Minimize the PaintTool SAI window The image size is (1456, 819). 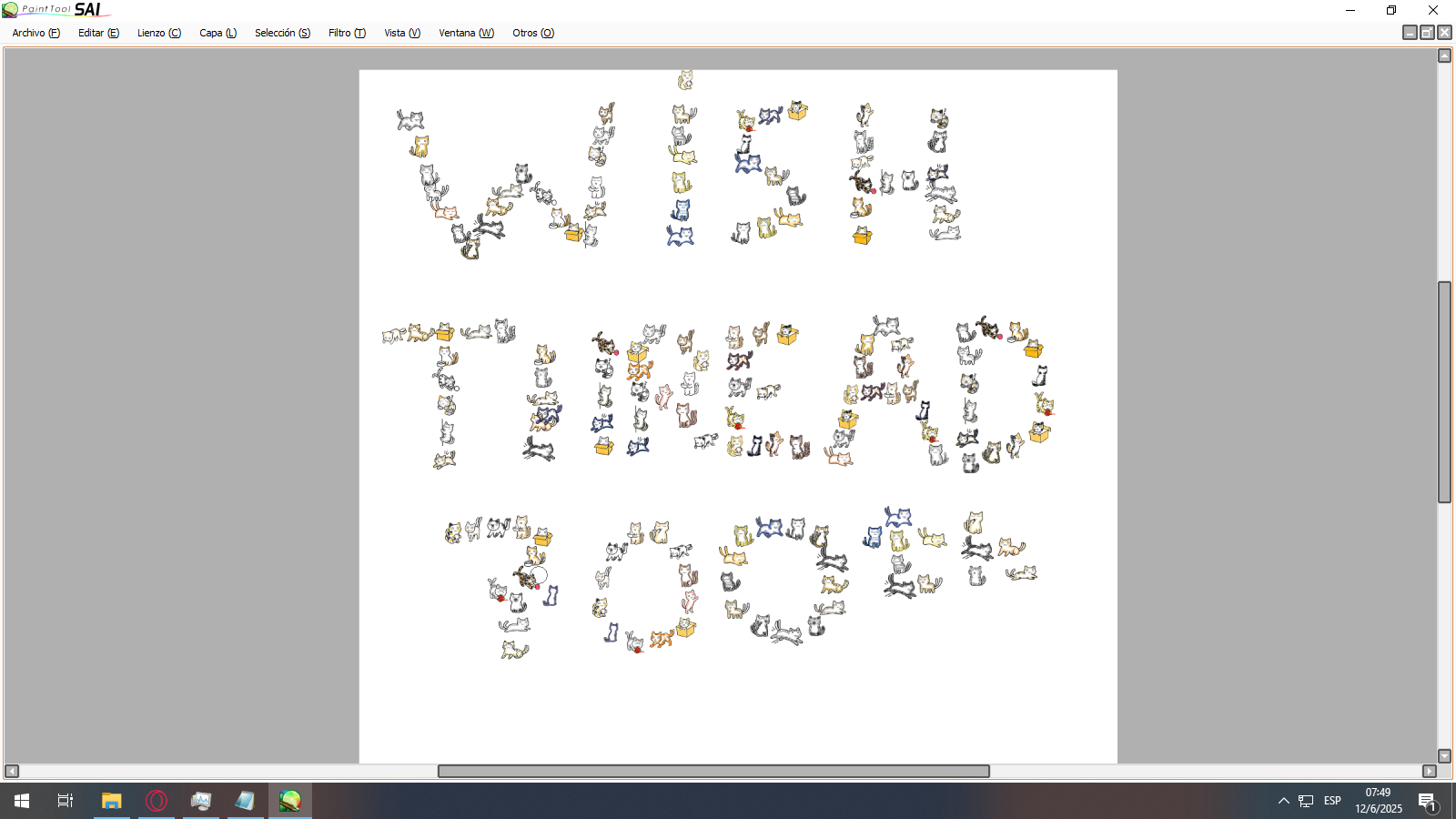1350,10
